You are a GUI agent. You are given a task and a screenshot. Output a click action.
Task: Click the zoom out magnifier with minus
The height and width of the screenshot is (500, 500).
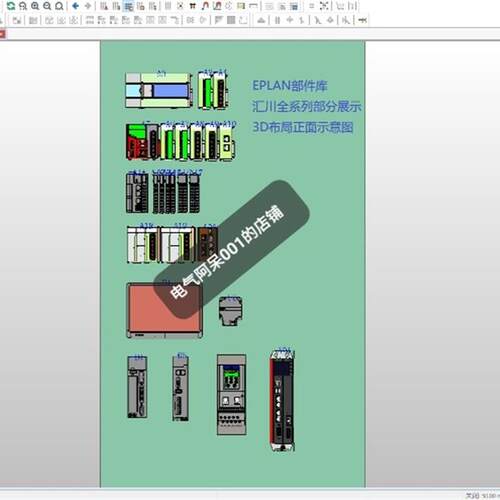pyautogui.click(x=47, y=6)
